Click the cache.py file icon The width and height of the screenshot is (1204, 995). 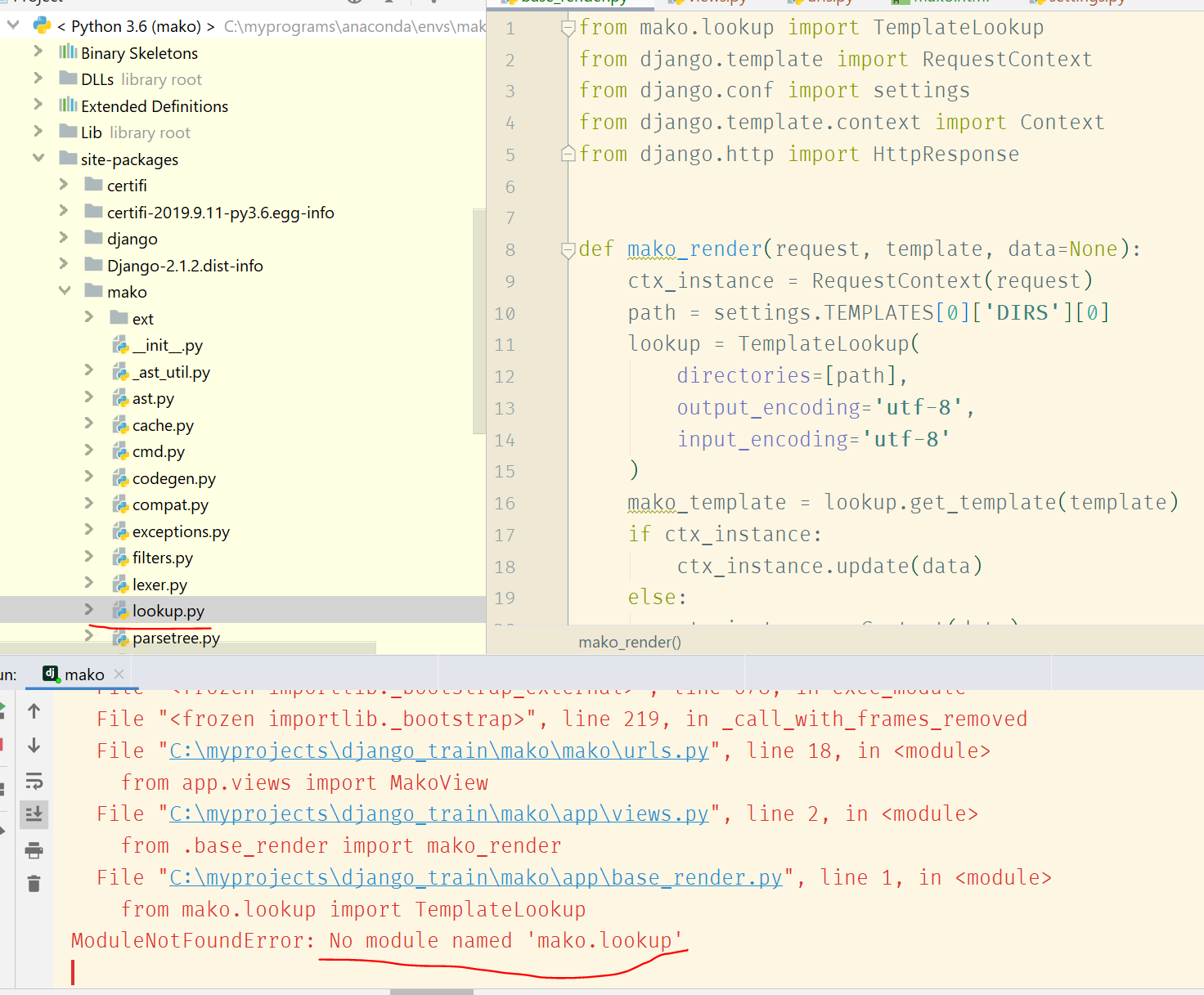(x=120, y=425)
